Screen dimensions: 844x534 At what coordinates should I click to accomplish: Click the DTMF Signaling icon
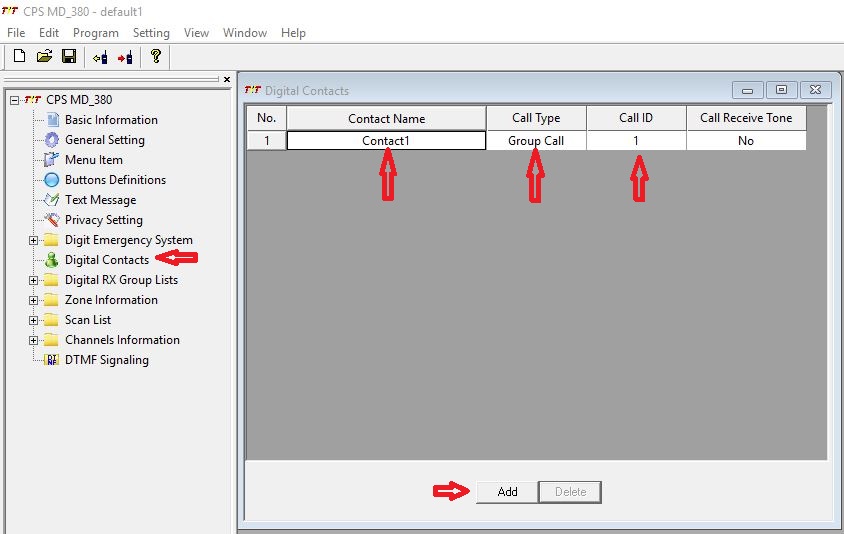(52, 360)
